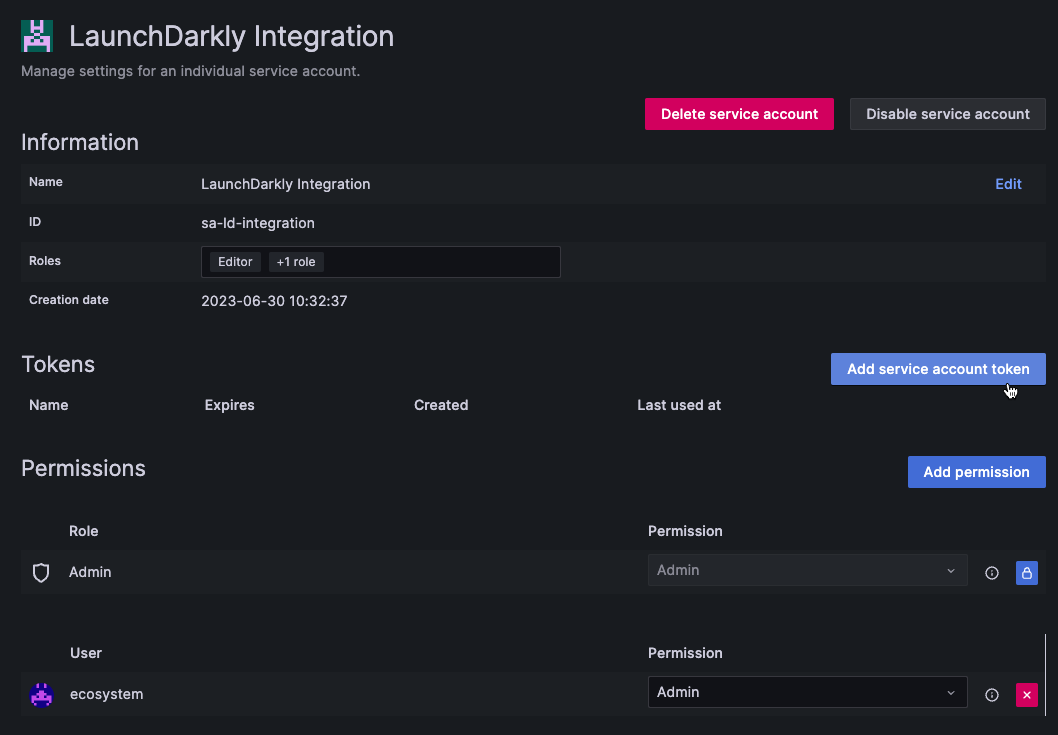The width and height of the screenshot is (1058, 735).
Task: Click the Name column header in Tokens
Action: pyautogui.click(x=49, y=405)
